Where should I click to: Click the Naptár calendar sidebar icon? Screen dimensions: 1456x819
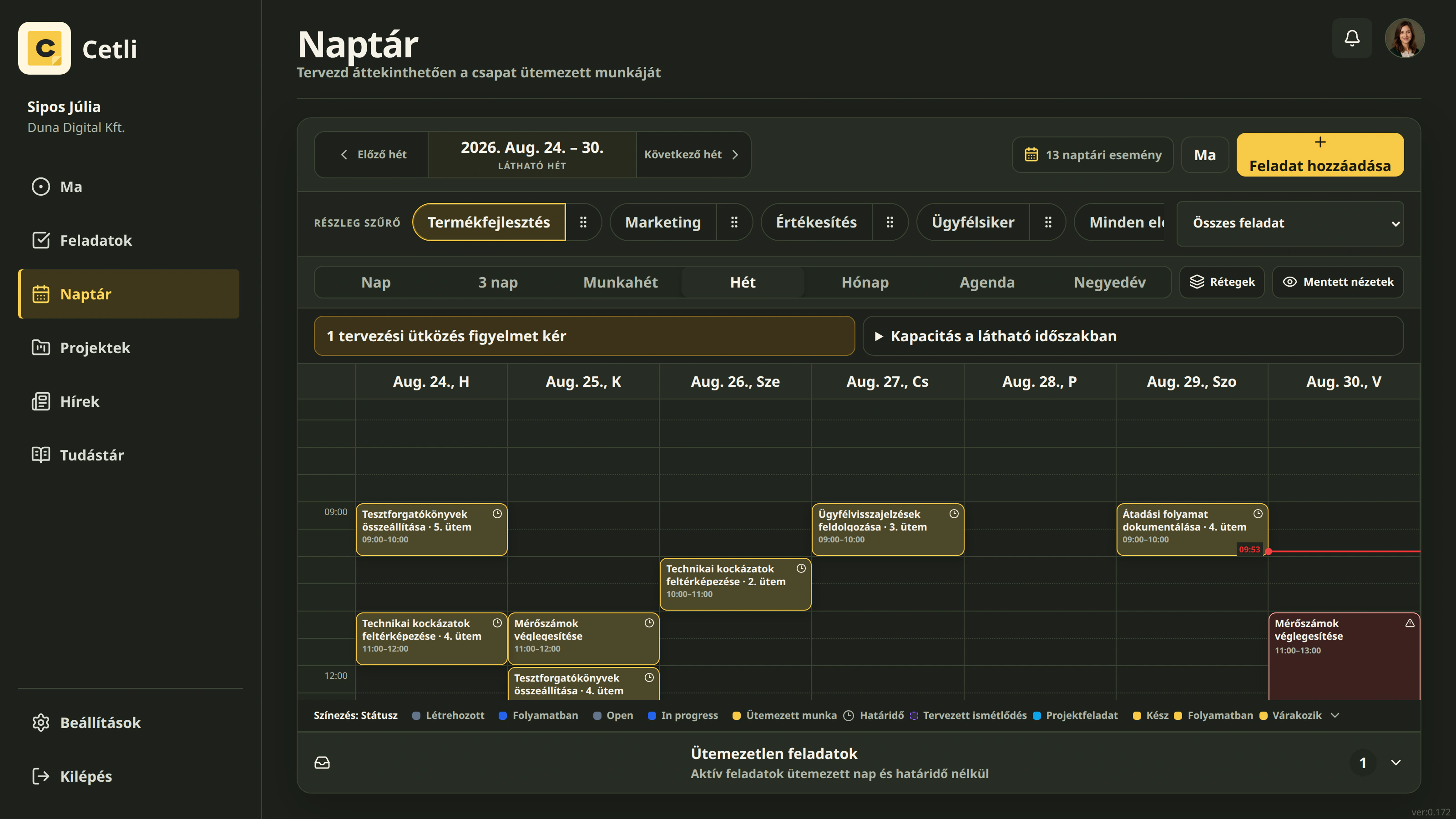(x=40, y=294)
